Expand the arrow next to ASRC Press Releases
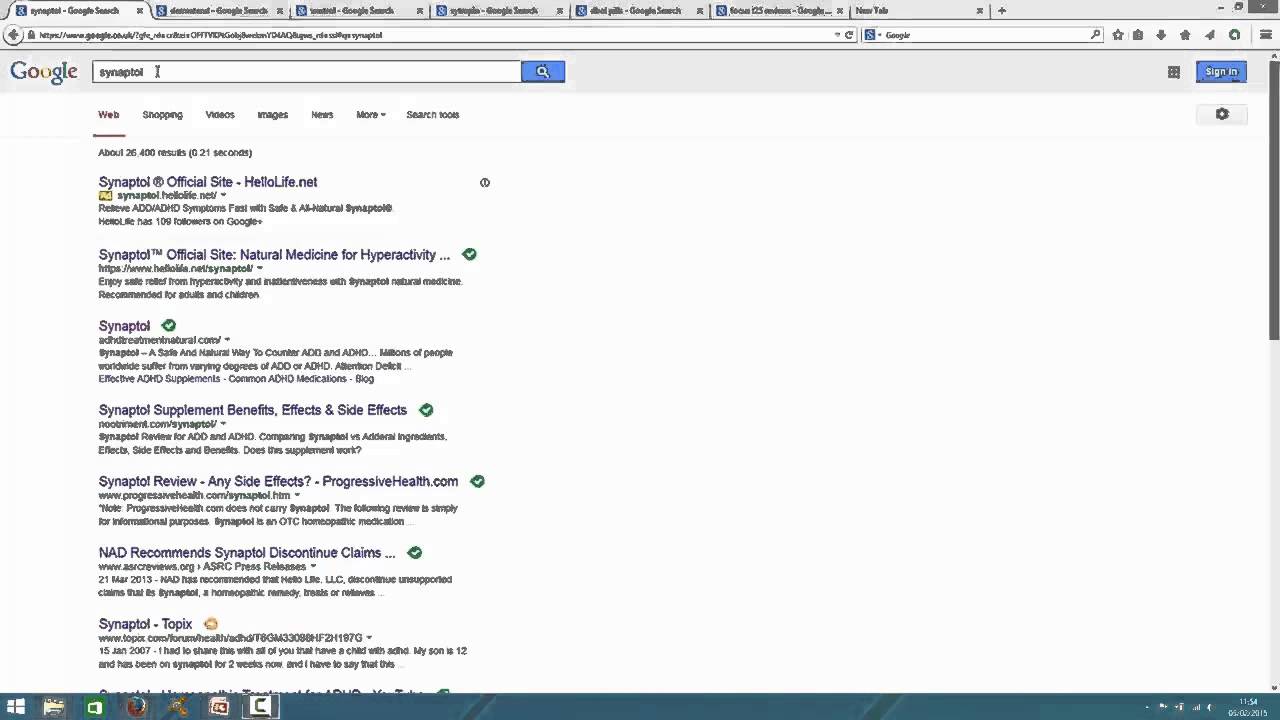The width and height of the screenshot is (1280, 720). (313, 567)
